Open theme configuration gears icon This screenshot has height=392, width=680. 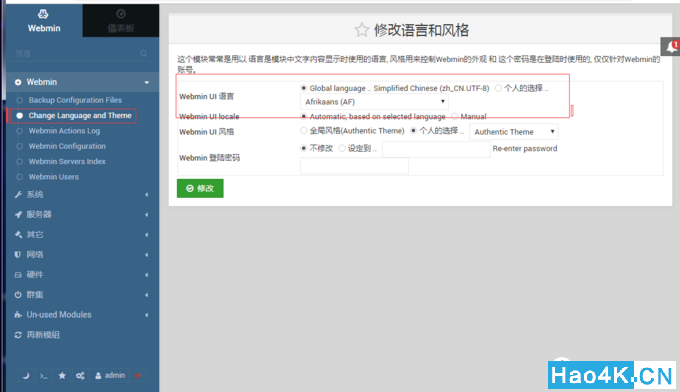click(x=80, y=376)
